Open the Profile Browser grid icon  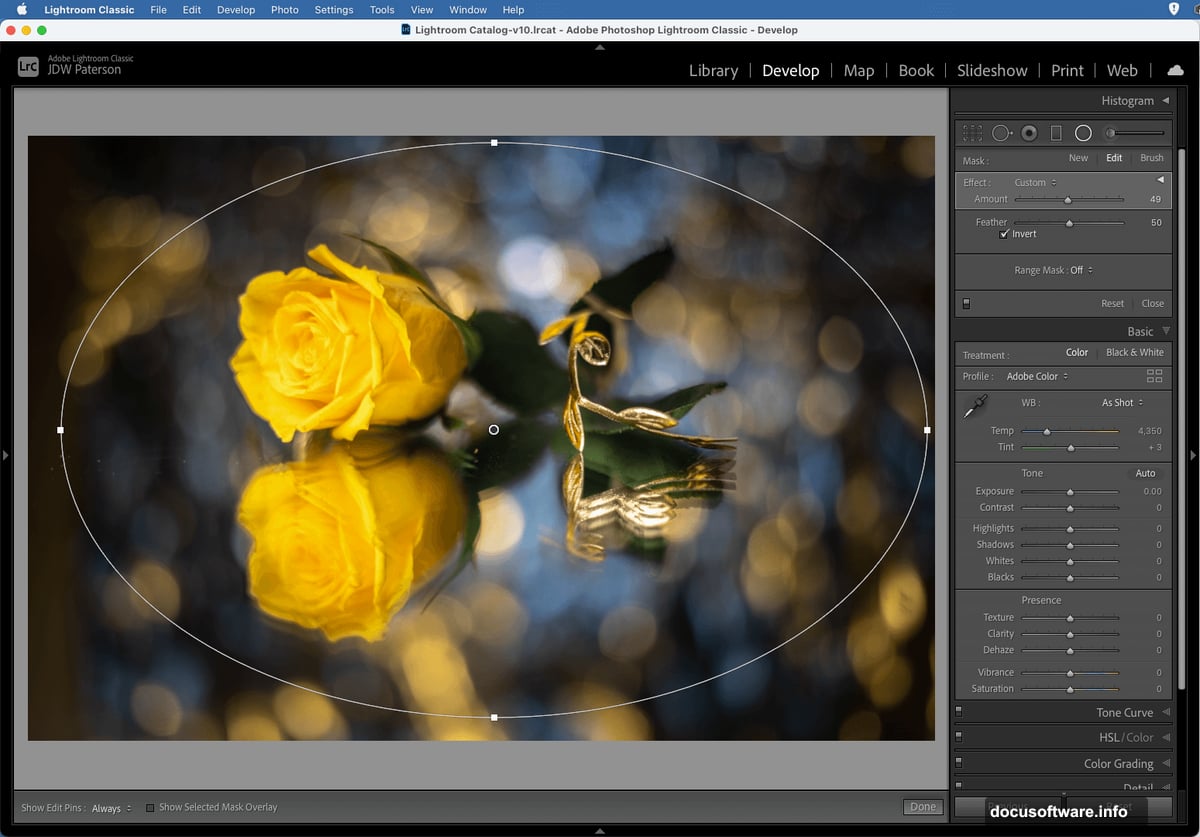click(1155, 376)
